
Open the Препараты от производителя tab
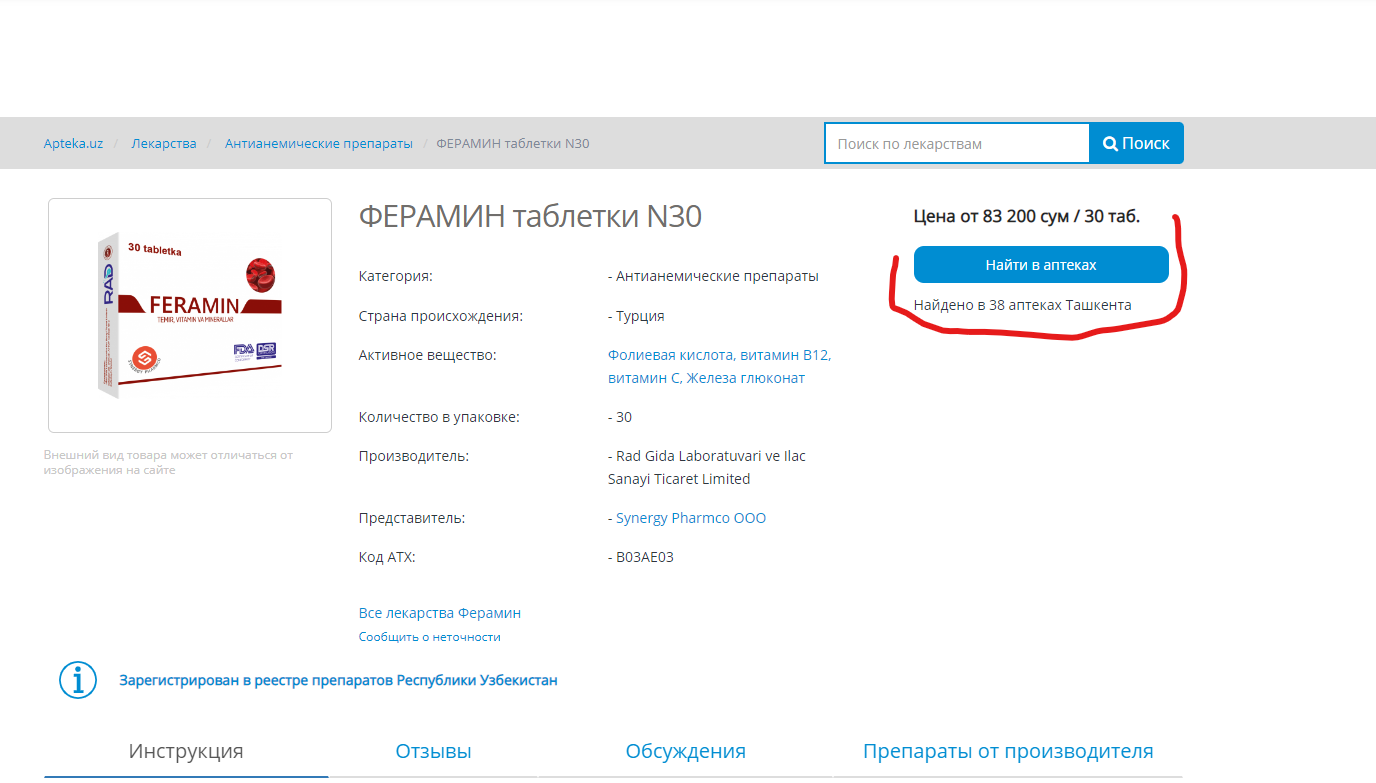point(1008,752)
